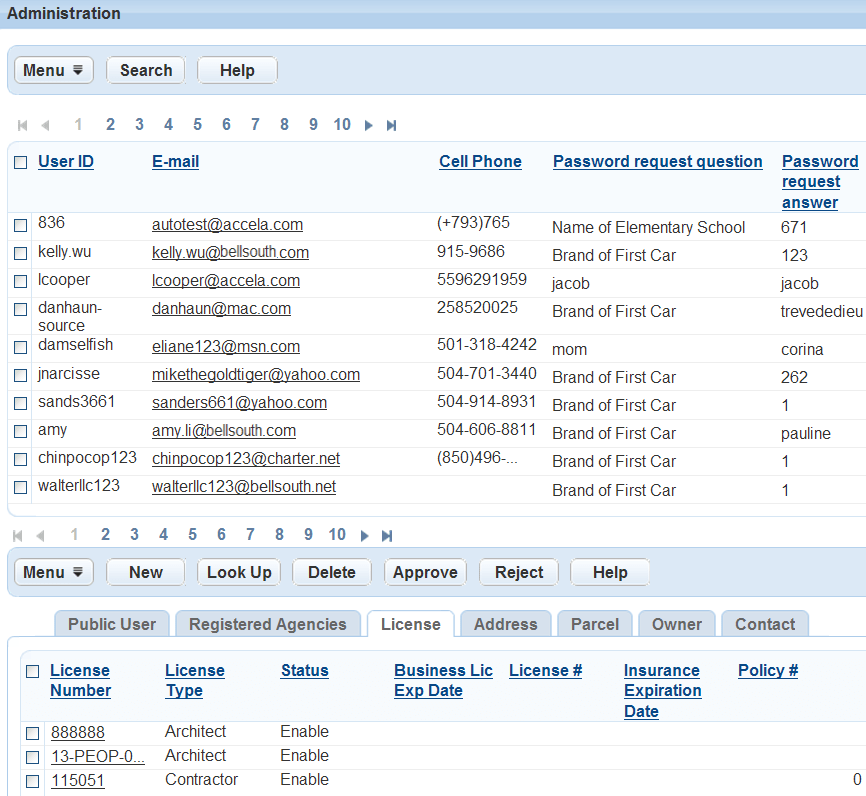
Task: Click previous page arrow in top pagination
Action: tap(45, 126)
